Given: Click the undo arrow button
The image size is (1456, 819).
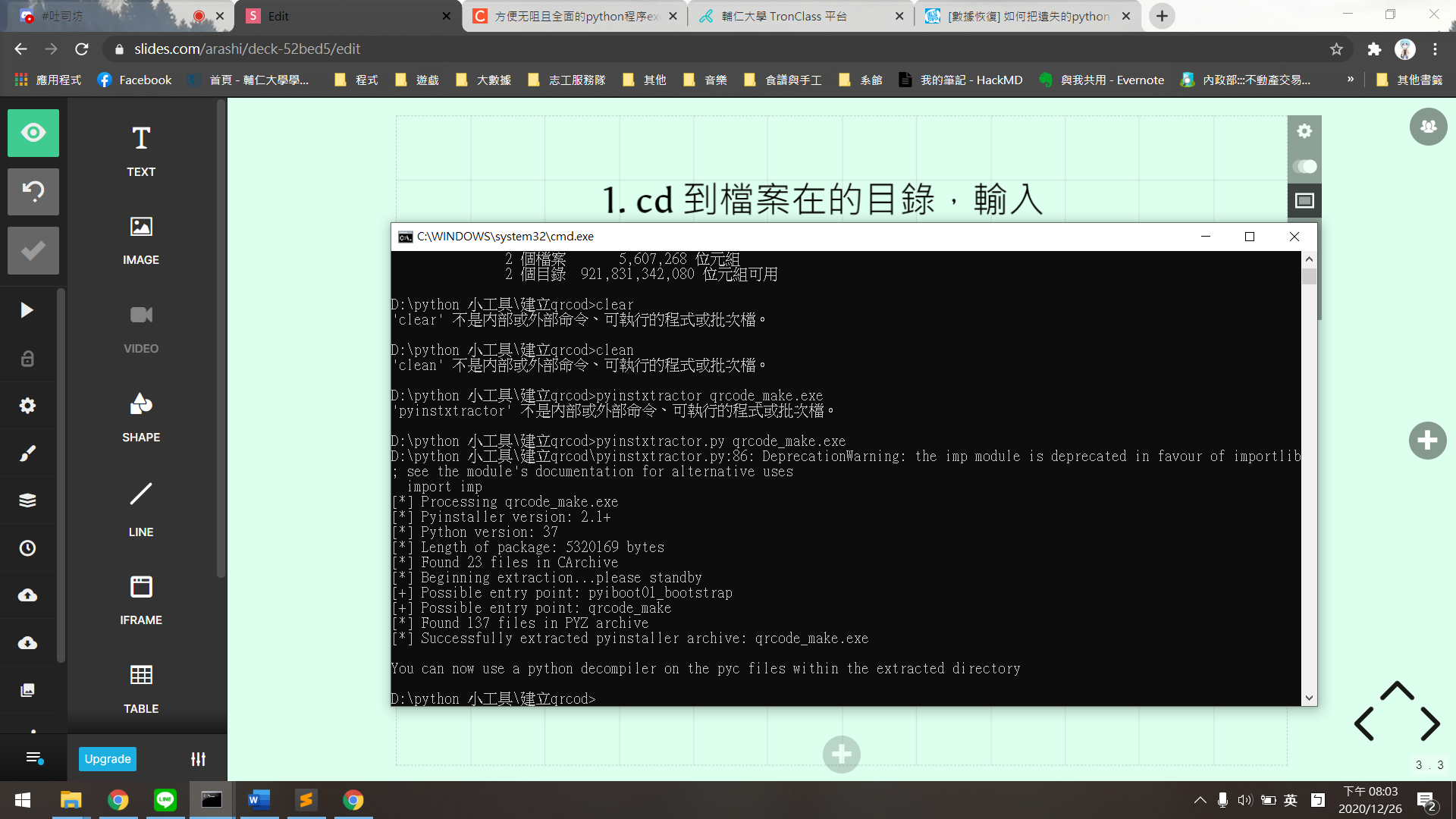Looking at the screenshot, I should [x=33, y=191].
